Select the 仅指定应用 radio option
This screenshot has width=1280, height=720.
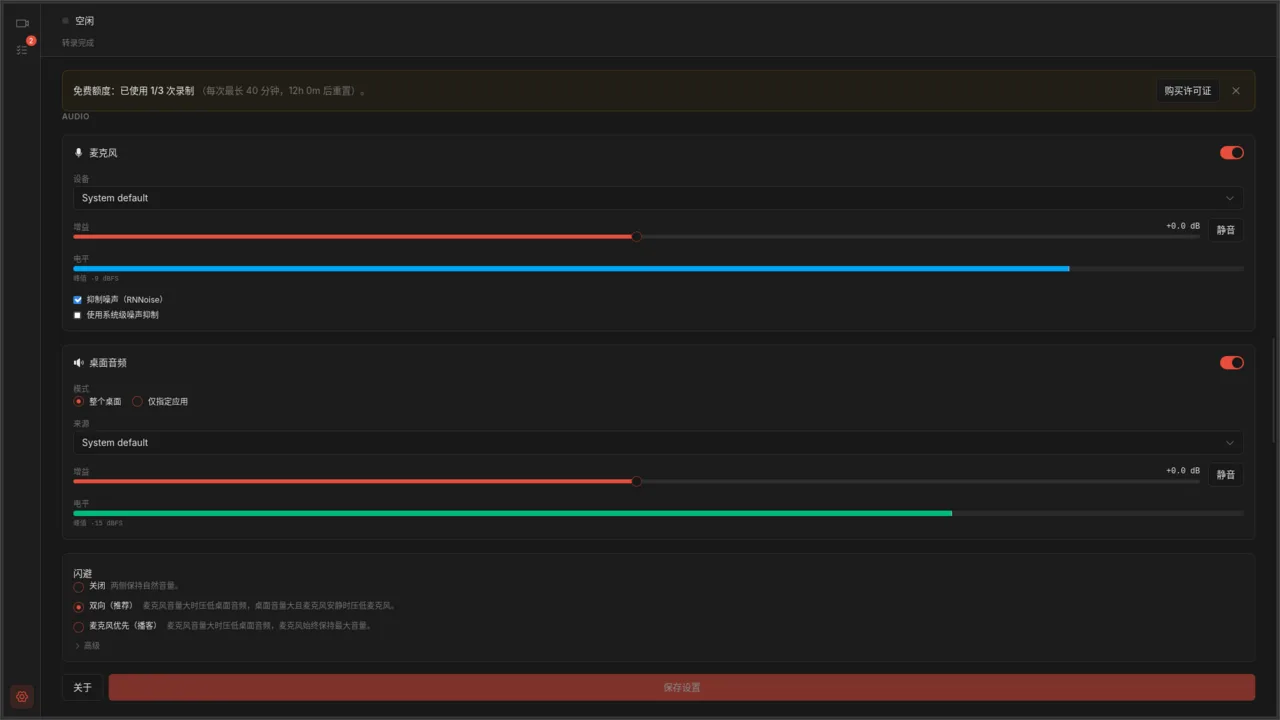(138, 402)
